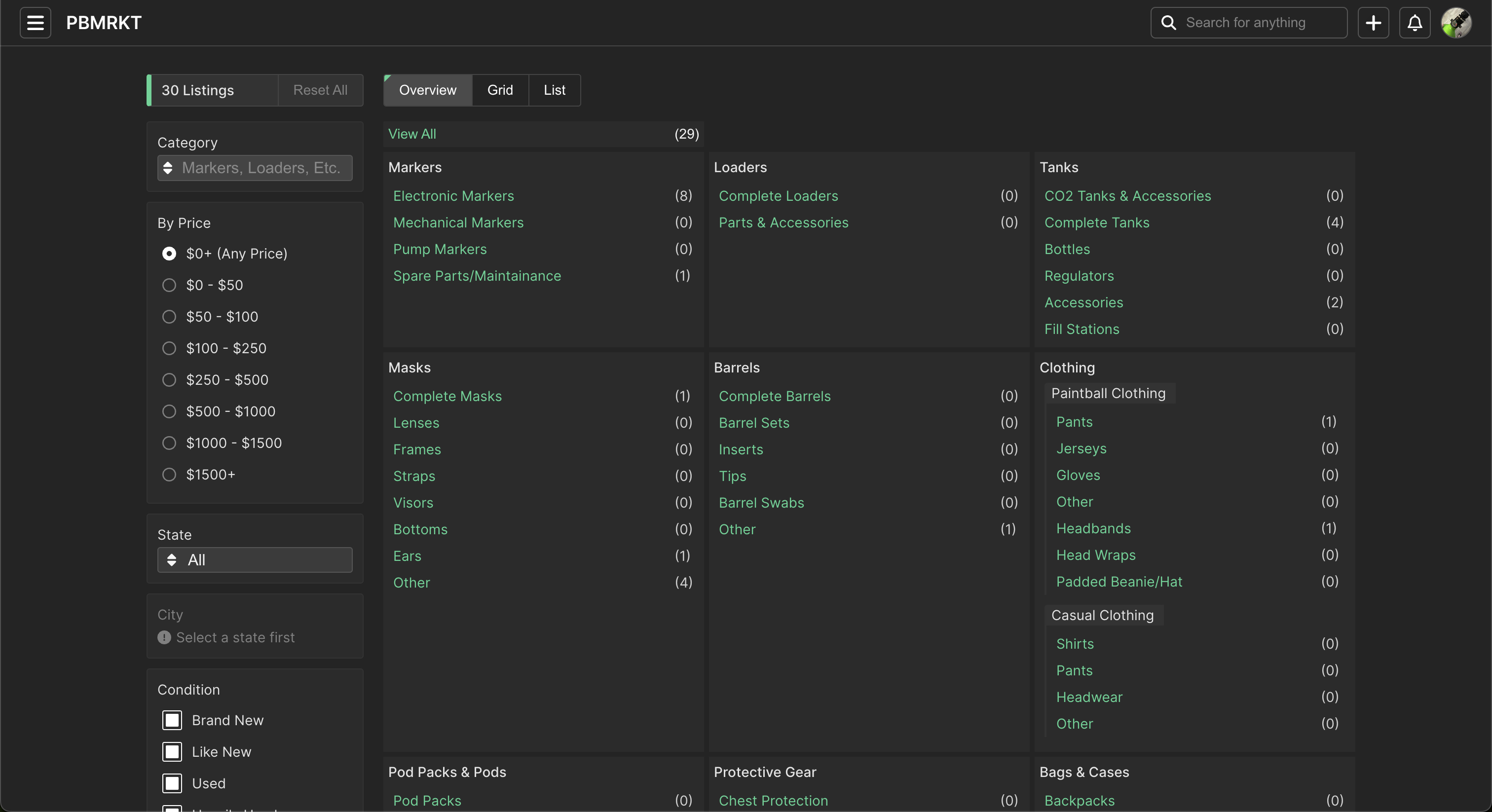Check the Like New condition

coord(172,751)
